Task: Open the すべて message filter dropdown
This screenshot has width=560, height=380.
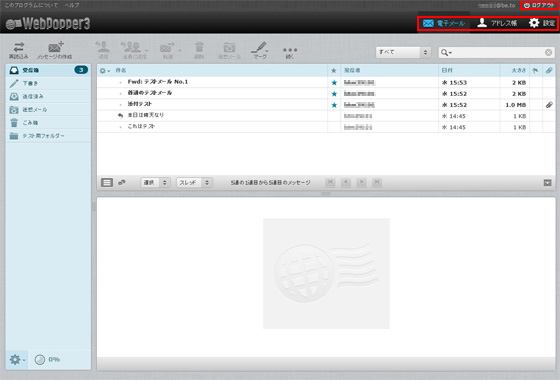Action: pyautogui.click(x=403, y=52)
